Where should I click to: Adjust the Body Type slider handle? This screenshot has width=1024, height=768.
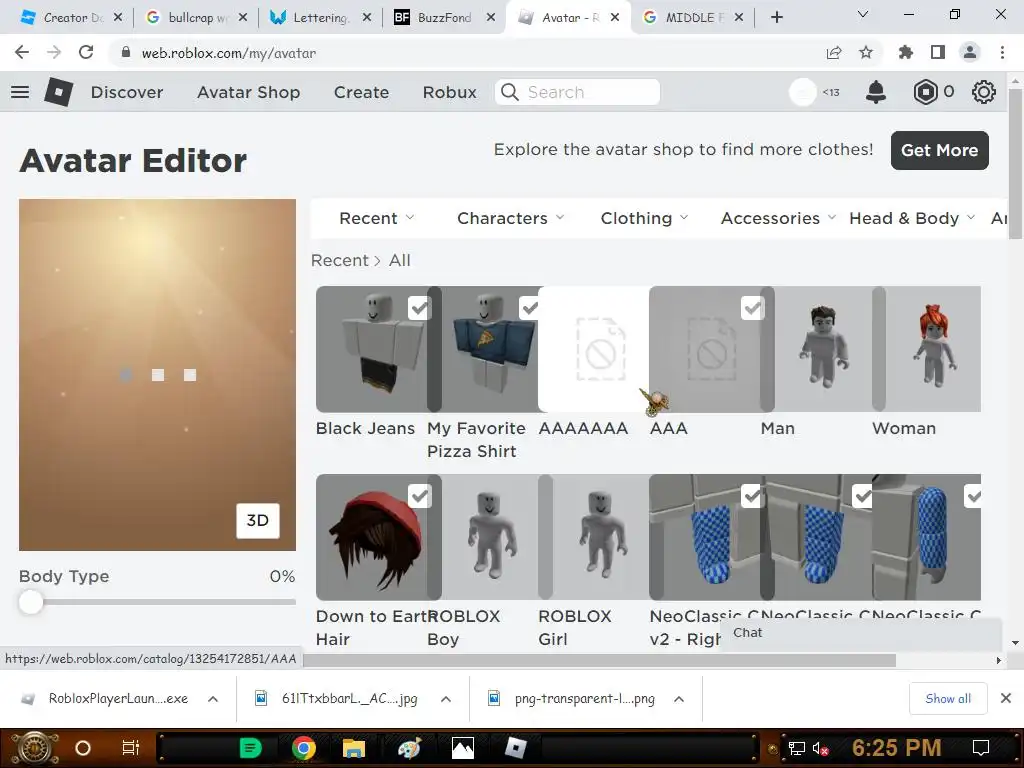pyautogui.click(x=31, y=601)
